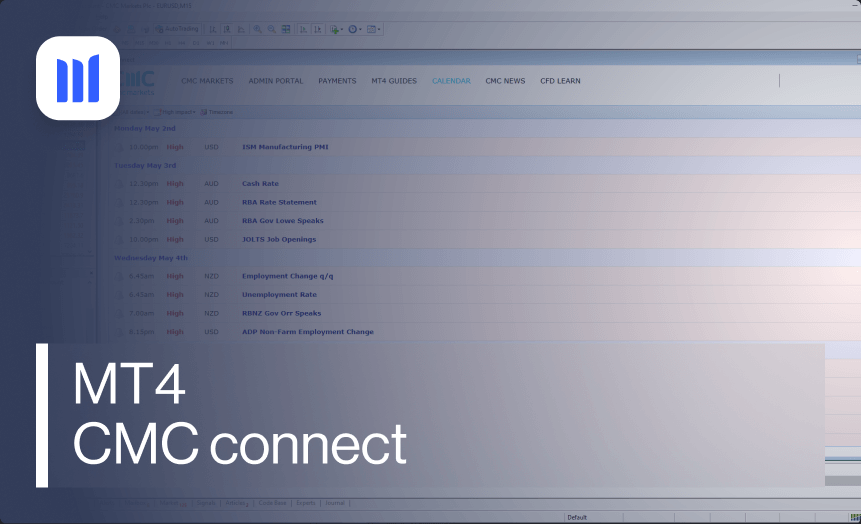Expand the Indicators dropdown arrow

pyautogui.click(x=342, y=30)
